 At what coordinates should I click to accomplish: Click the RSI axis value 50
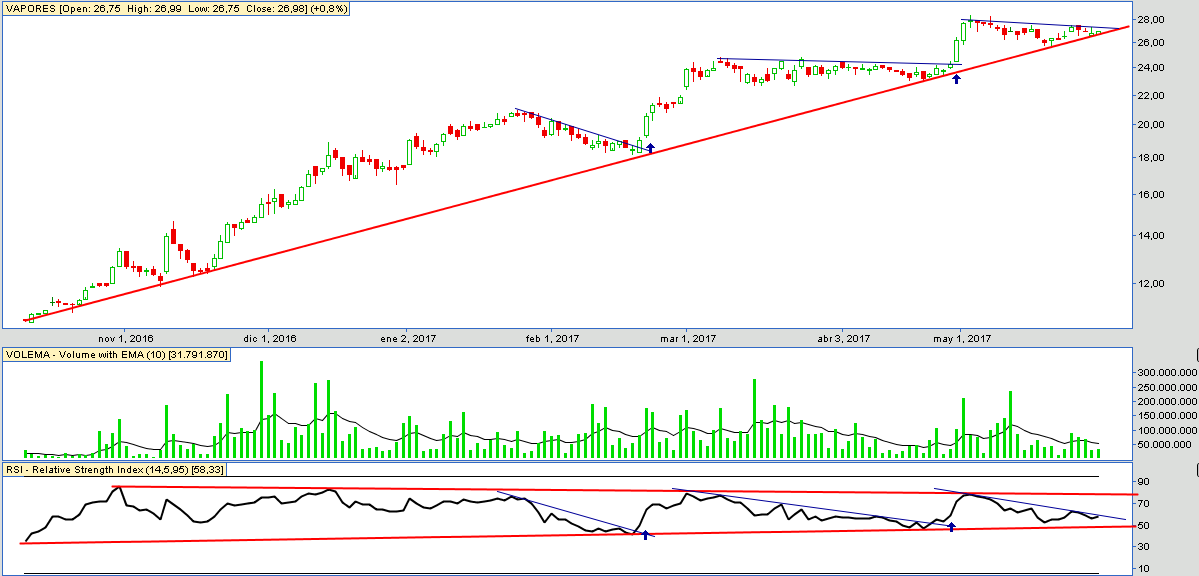1145,526
